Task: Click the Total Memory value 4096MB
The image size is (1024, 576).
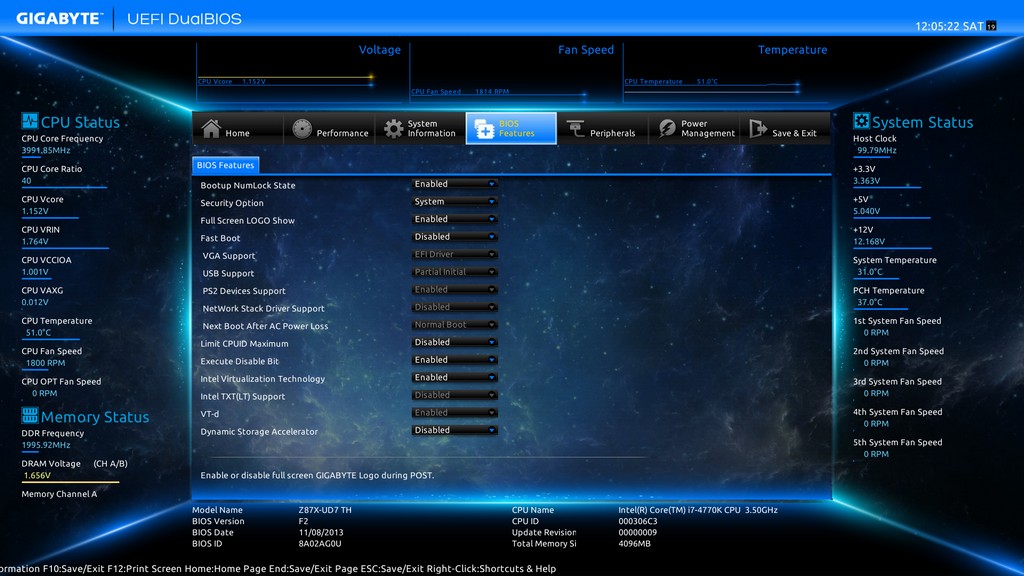Action: (x=635, y=543)
